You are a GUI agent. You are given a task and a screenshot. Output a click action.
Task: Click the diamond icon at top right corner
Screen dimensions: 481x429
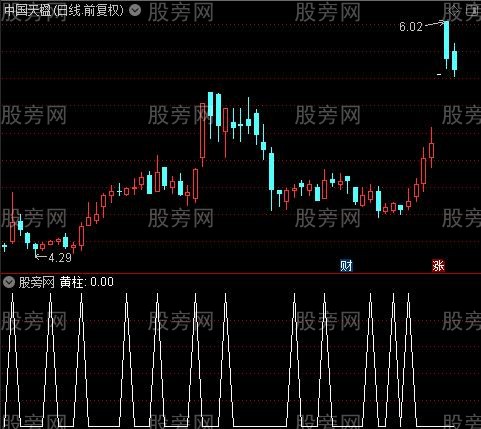pyautogui.click(x=454, y=11)
